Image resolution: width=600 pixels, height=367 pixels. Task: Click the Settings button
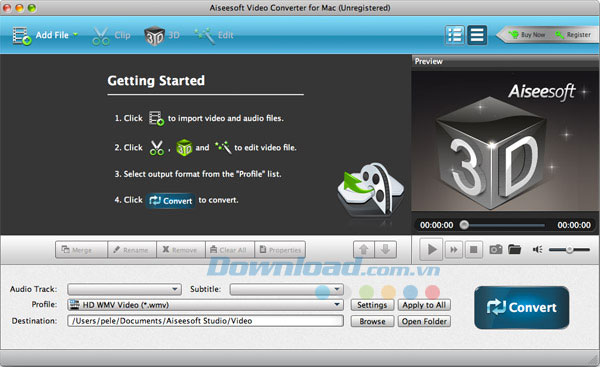[372, 305]
